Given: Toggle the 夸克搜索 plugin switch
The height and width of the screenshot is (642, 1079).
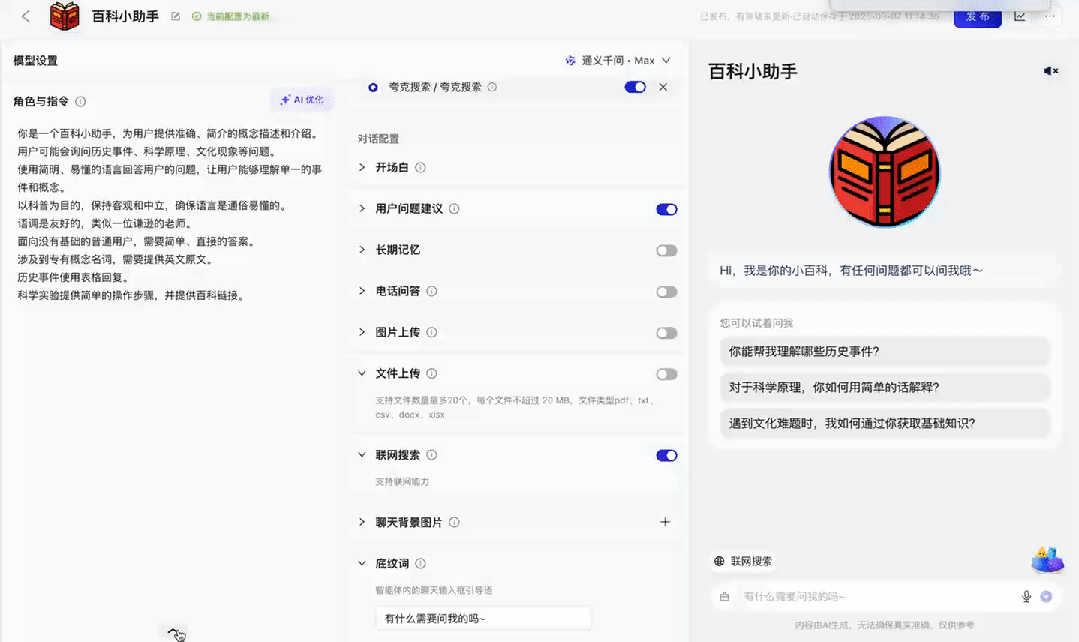Looking at the screenshot, I should click(x=634, y=87).
